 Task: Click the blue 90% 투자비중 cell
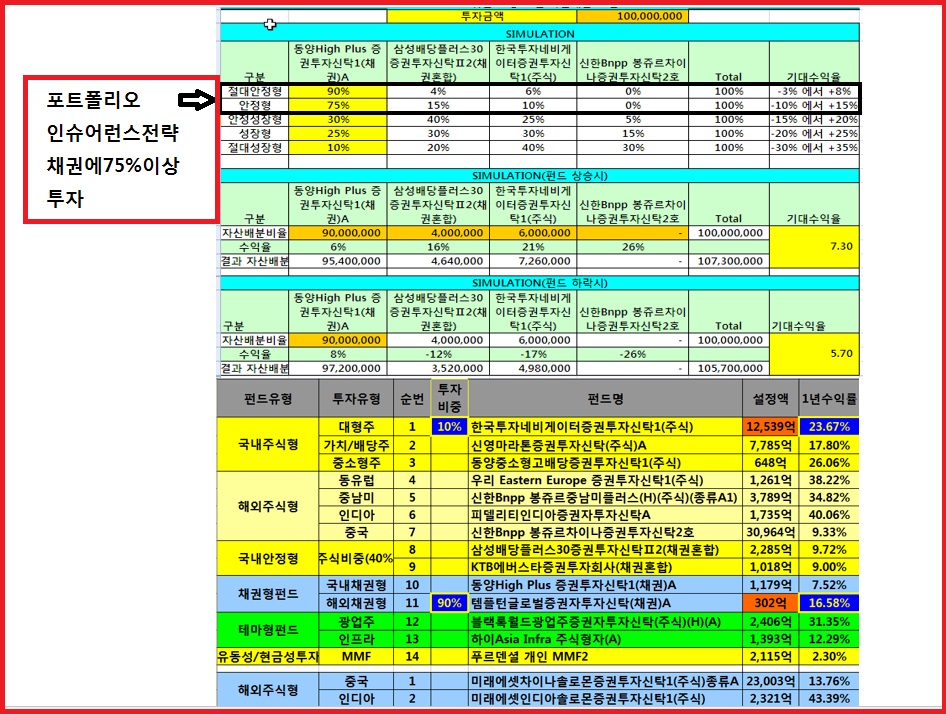(449, 603)
